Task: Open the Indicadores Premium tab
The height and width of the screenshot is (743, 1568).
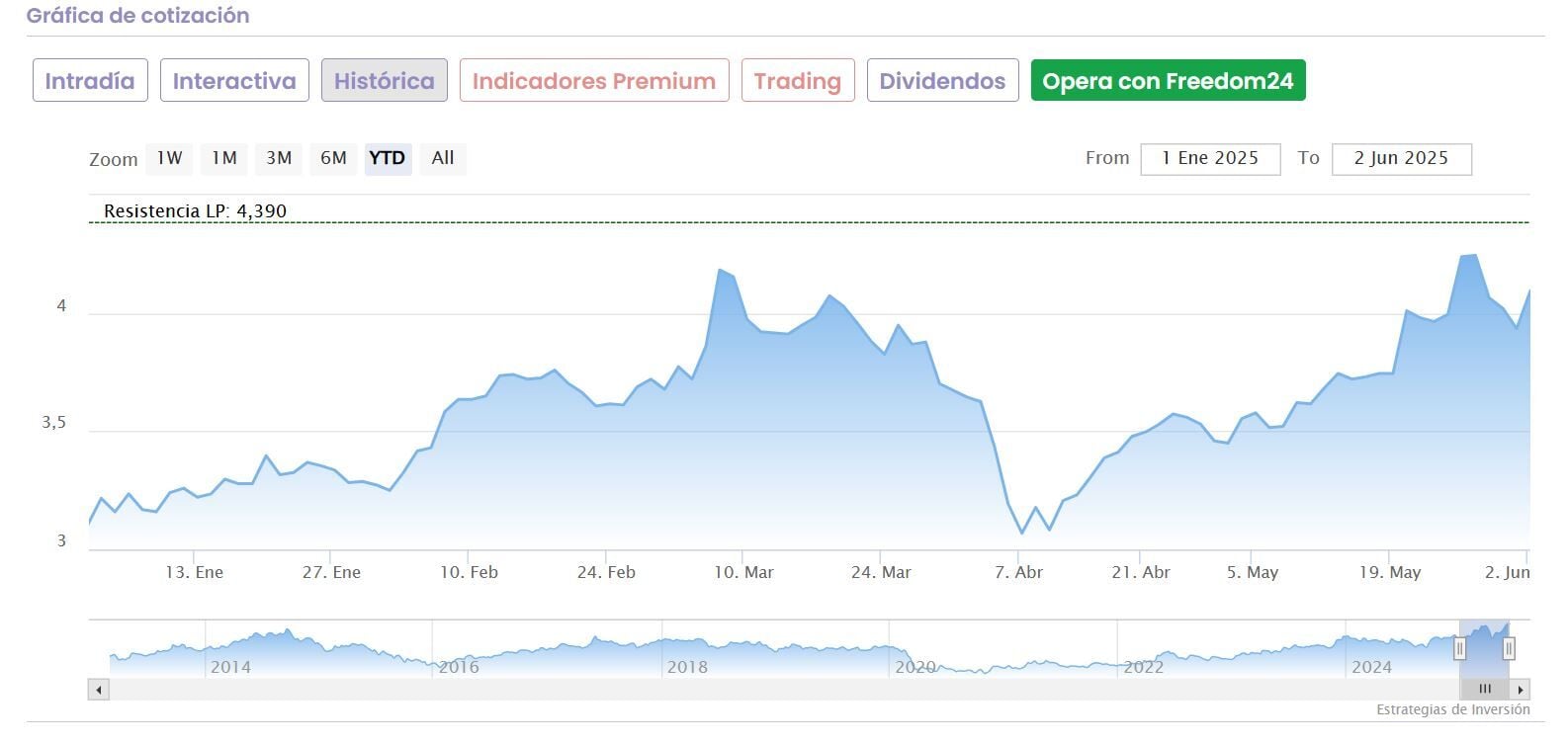Action: tap(593, 80)
